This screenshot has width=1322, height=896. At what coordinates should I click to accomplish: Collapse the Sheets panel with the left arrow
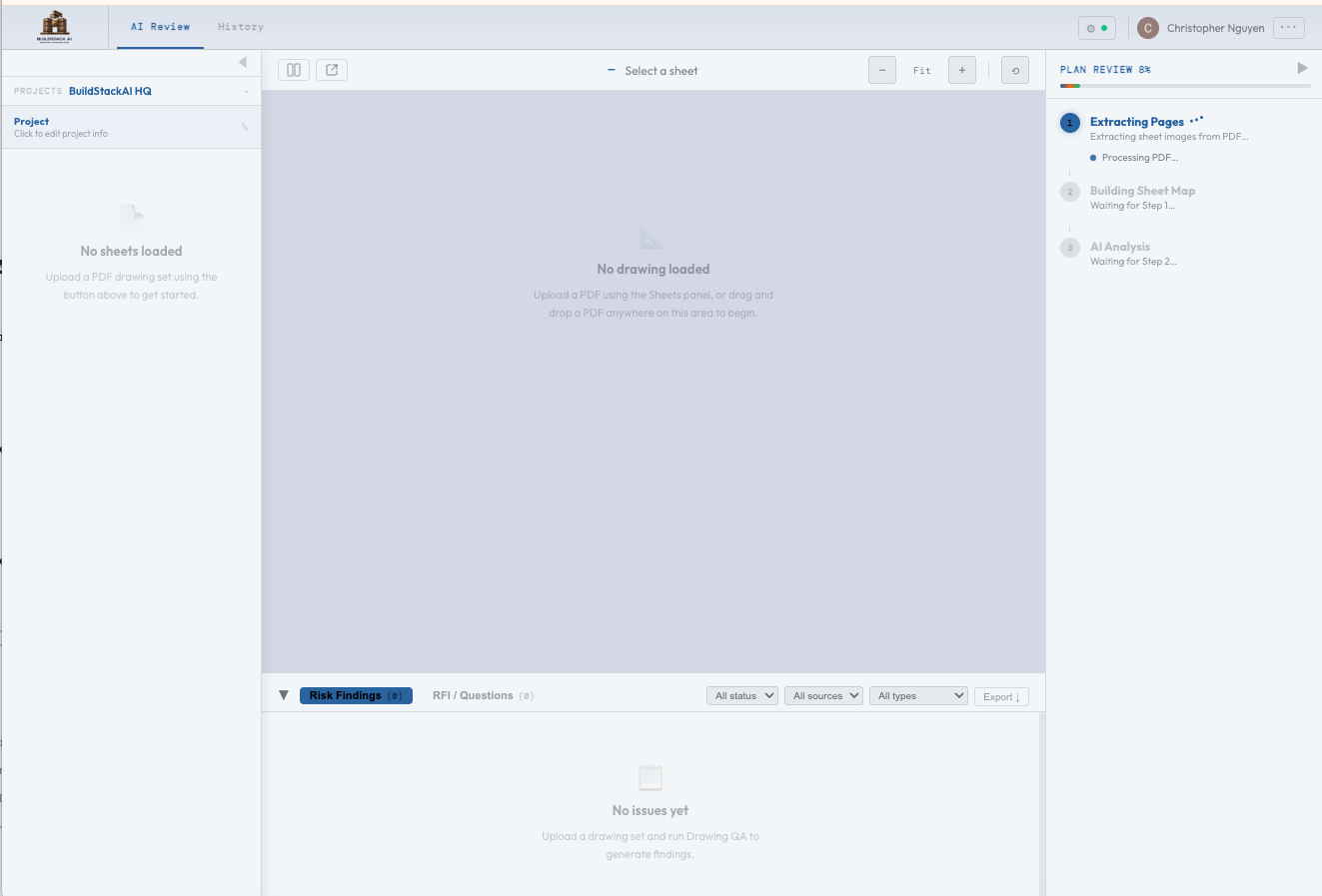click(243, 62)
